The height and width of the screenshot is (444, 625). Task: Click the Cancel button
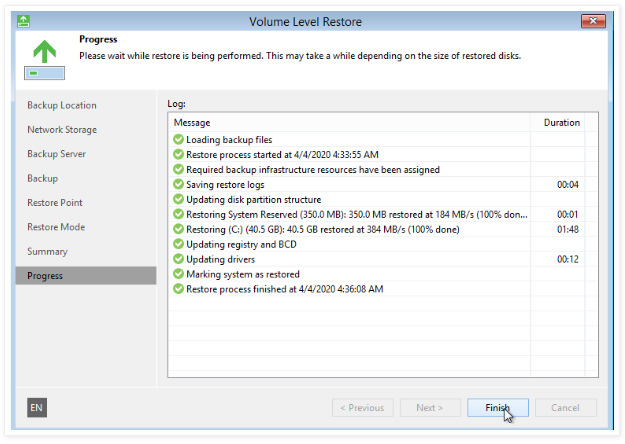click(x=565, y=408)
